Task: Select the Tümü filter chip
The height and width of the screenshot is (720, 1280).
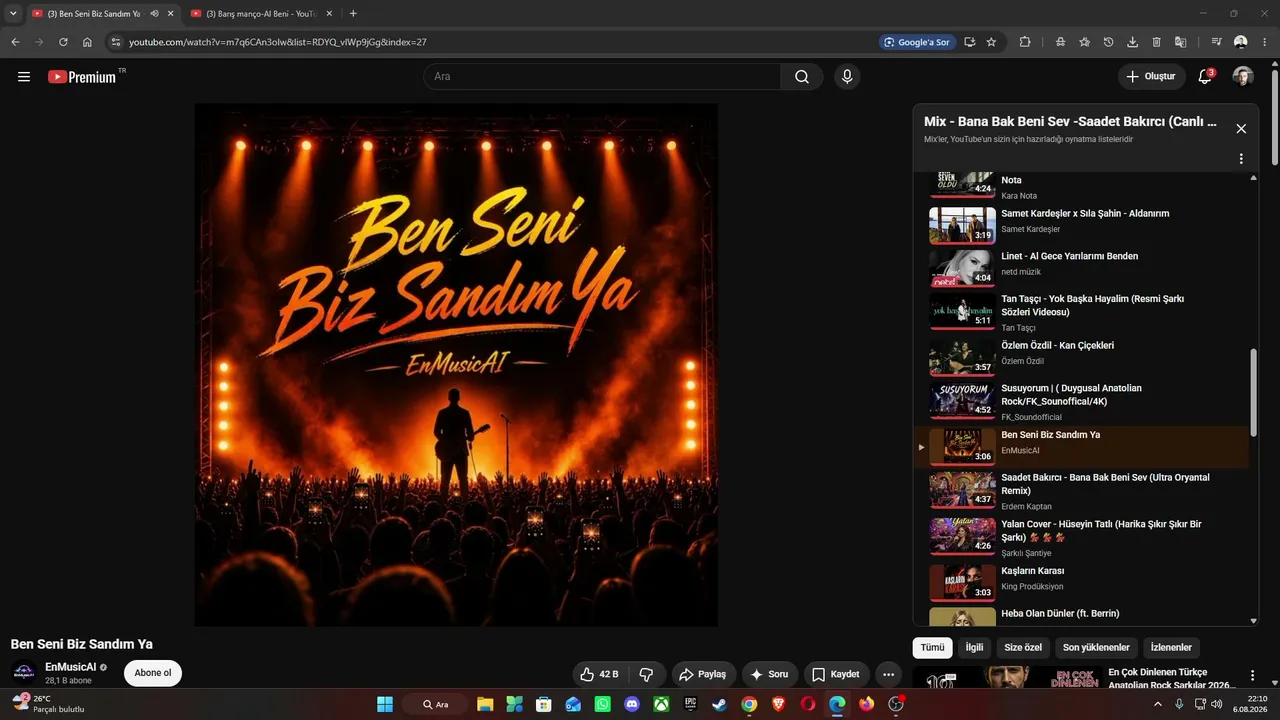Action: [932, 648]
